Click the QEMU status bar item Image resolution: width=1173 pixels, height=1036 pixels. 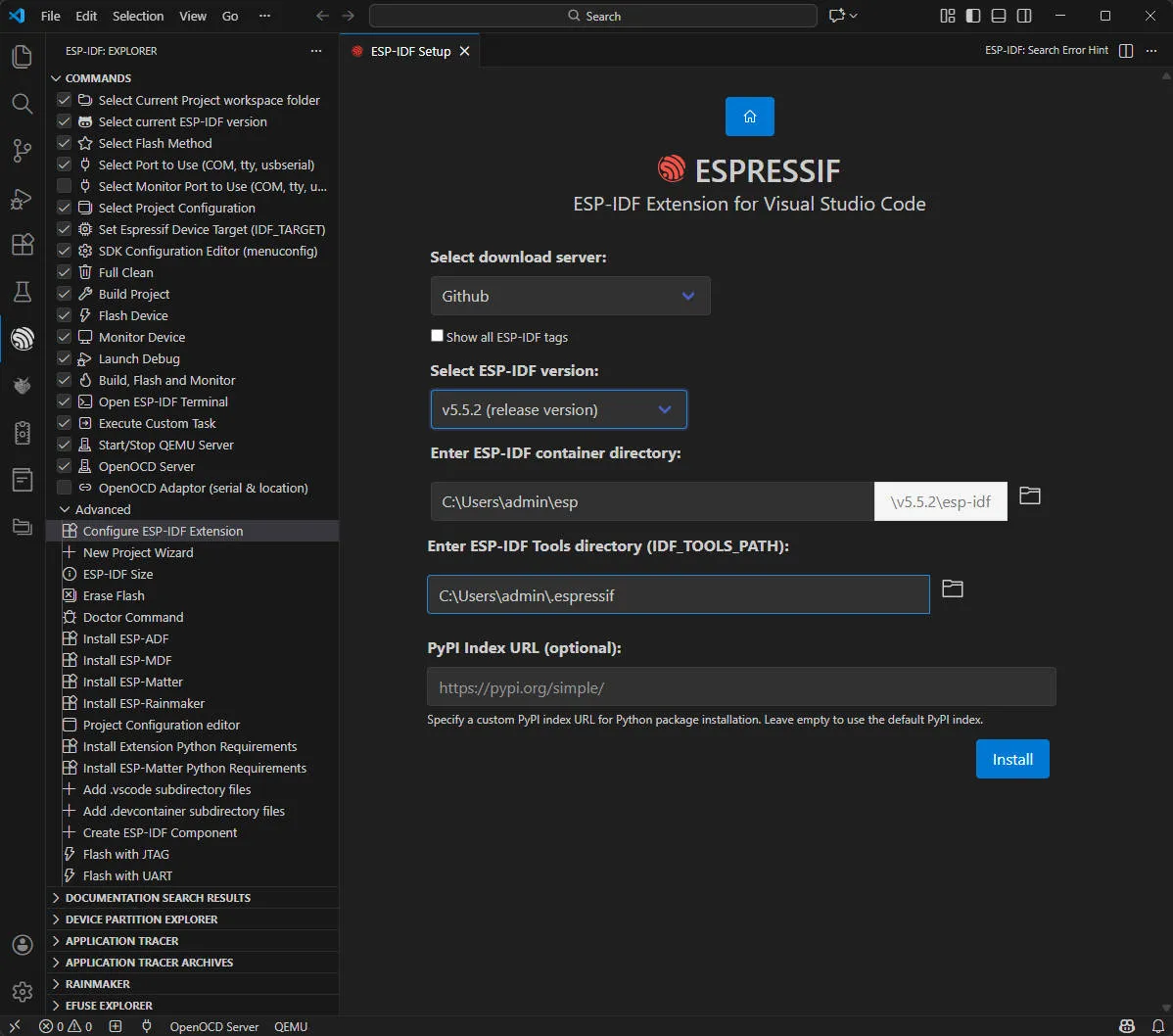(x=290, y=1026)
